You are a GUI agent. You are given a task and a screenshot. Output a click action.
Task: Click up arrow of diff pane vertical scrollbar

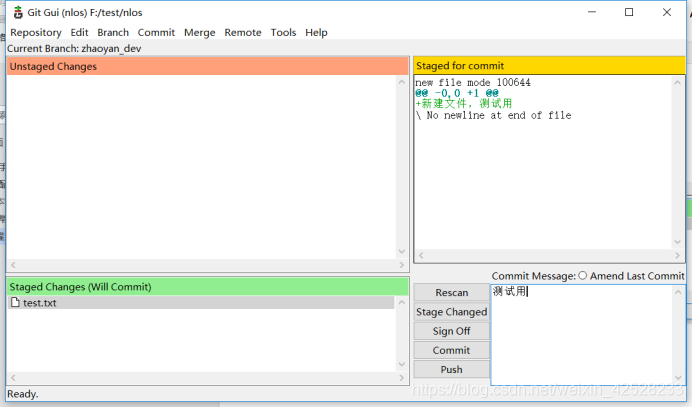pyautogui.click(x=678, y=82)
